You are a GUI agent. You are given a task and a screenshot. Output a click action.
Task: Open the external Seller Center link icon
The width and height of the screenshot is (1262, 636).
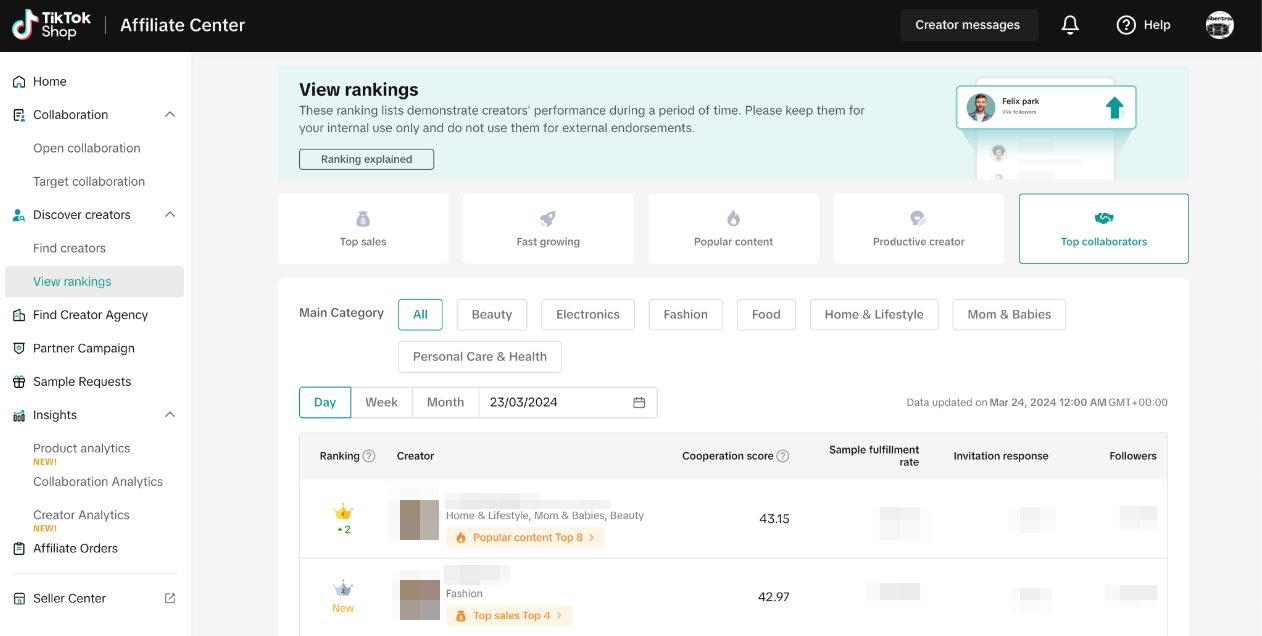pos(170,598)
